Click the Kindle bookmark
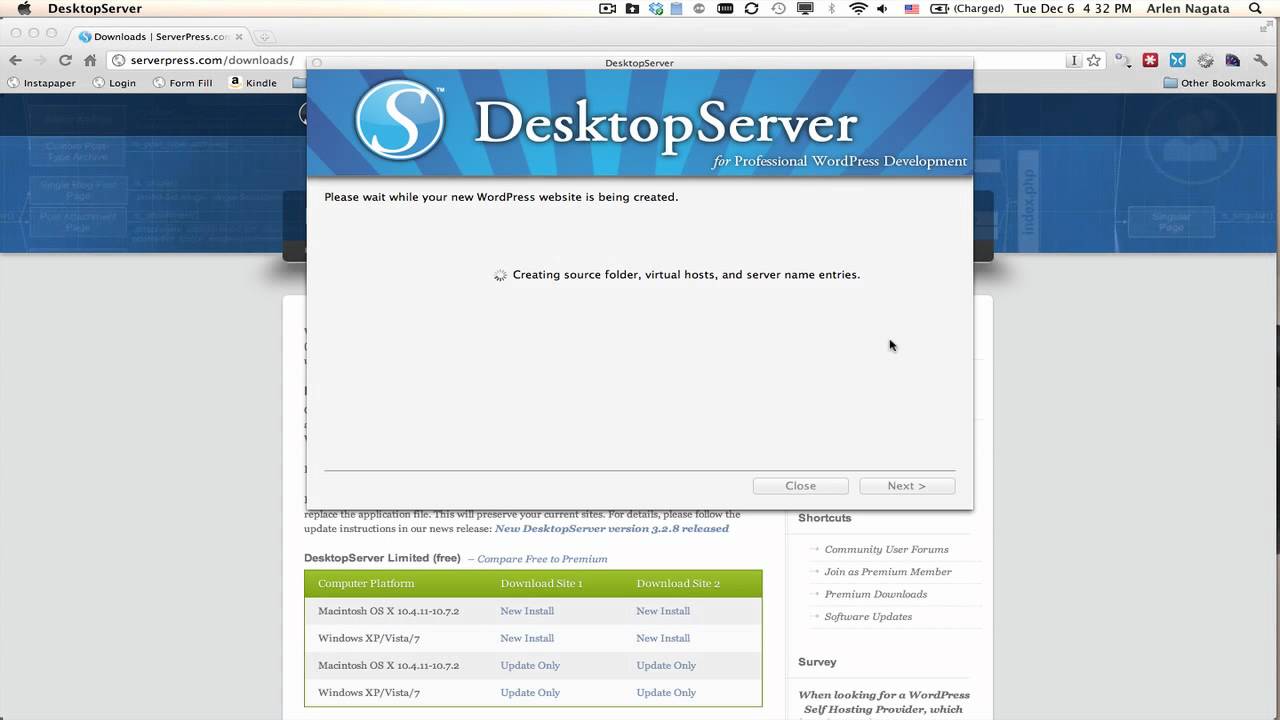1280x720 pixels. pos(253,83)
